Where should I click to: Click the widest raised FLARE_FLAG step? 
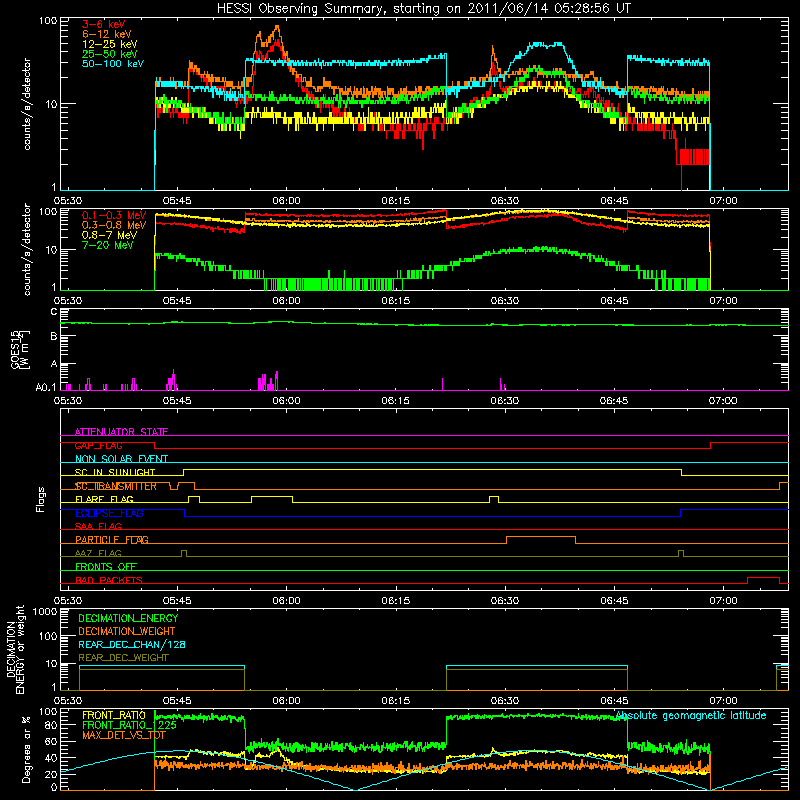272,496
